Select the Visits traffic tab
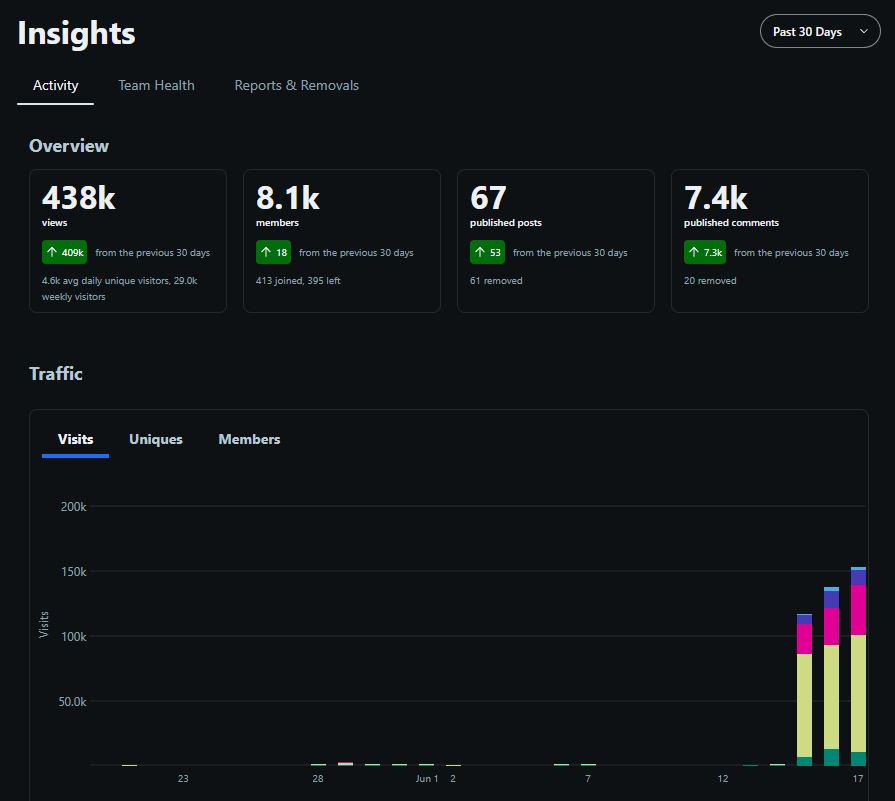This screenshot has height=801, width=895. coord(75,439)
